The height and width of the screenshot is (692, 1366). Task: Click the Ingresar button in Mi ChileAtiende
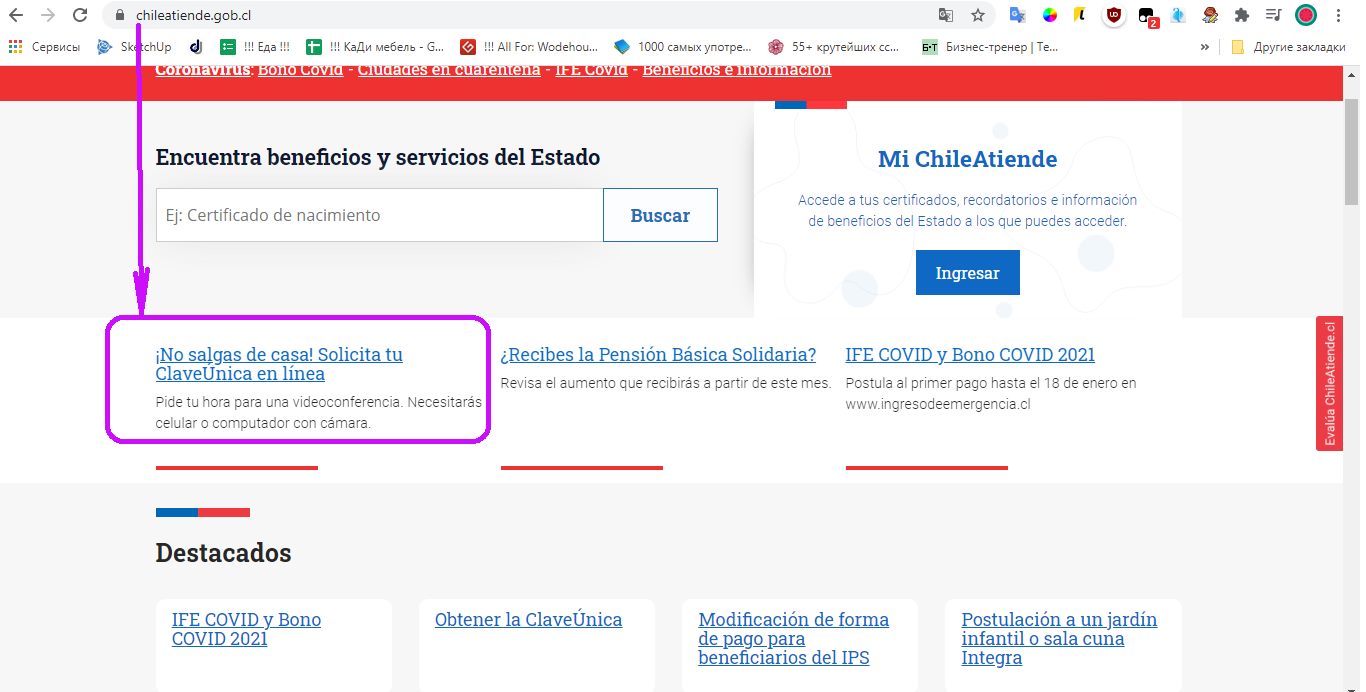pyautogui.click(x=967, y=273)
